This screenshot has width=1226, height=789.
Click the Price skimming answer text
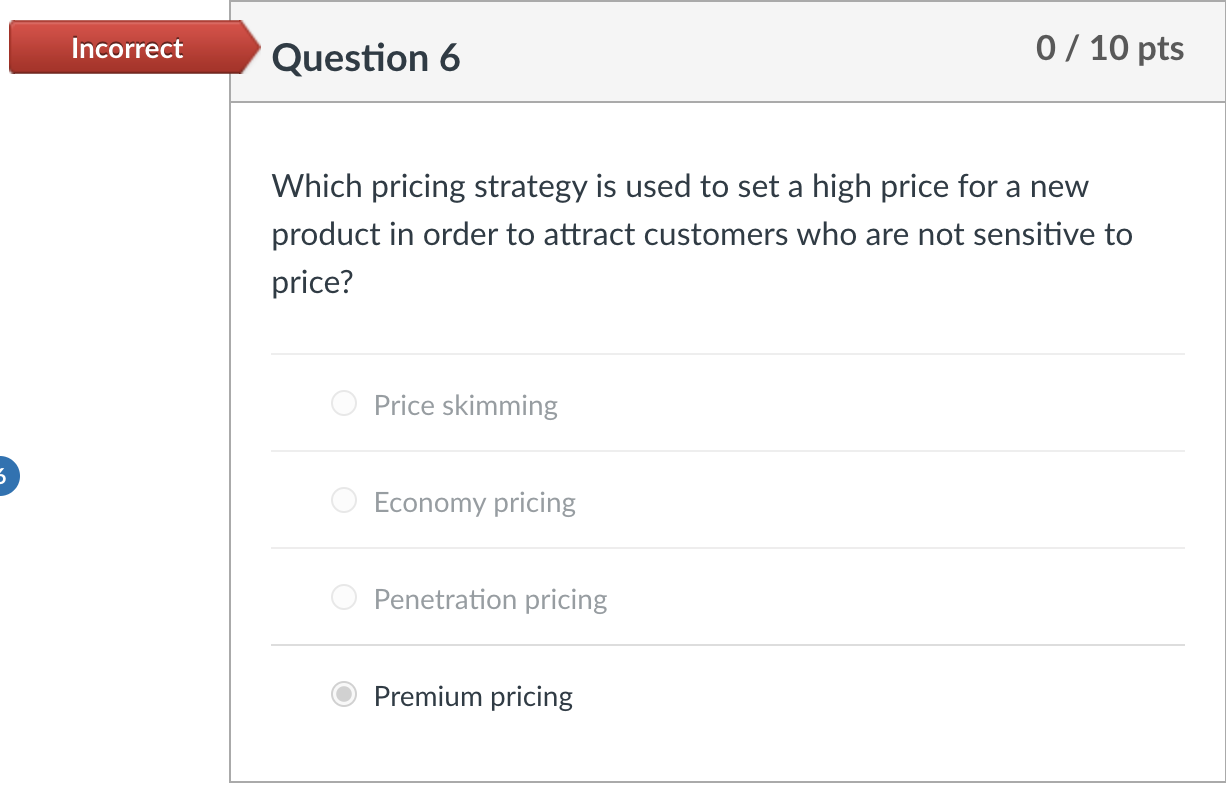click(465, 405)
